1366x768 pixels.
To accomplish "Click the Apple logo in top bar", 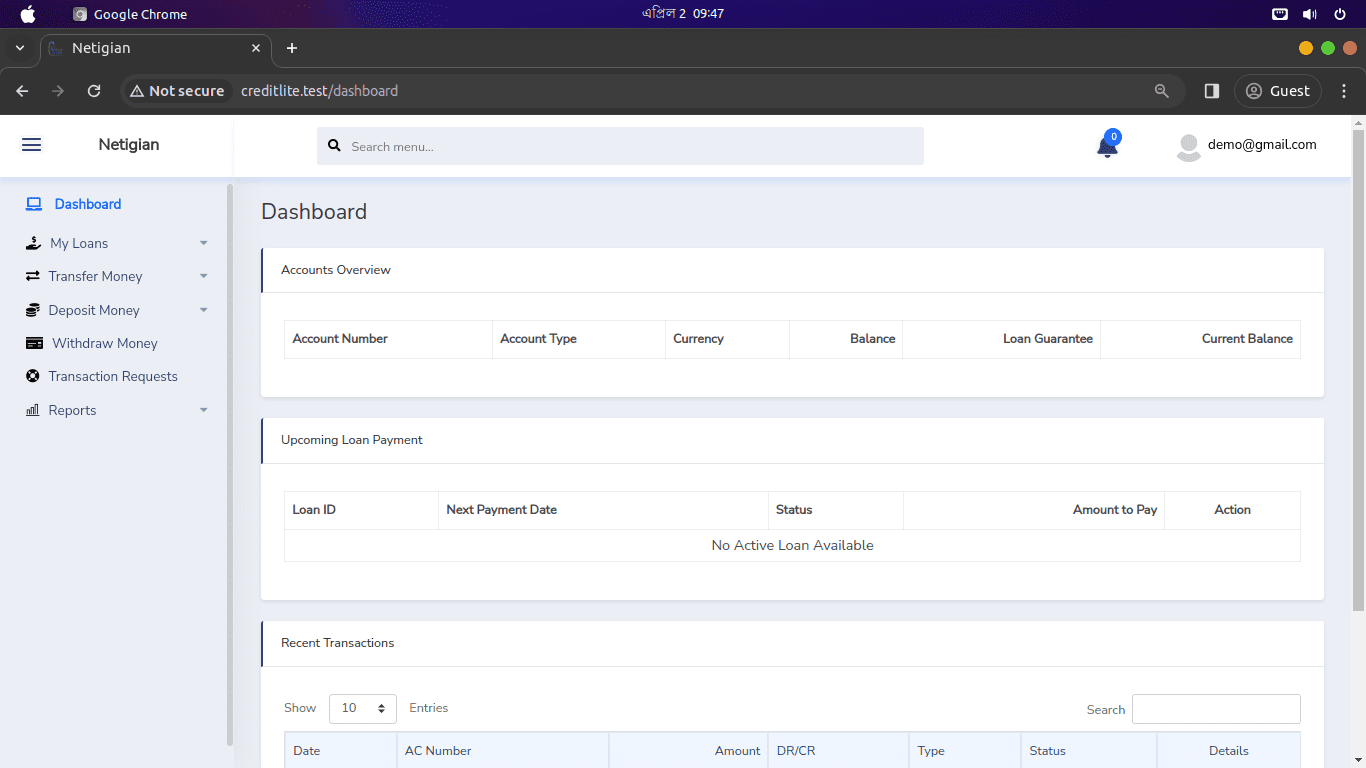I will (28, 14).
